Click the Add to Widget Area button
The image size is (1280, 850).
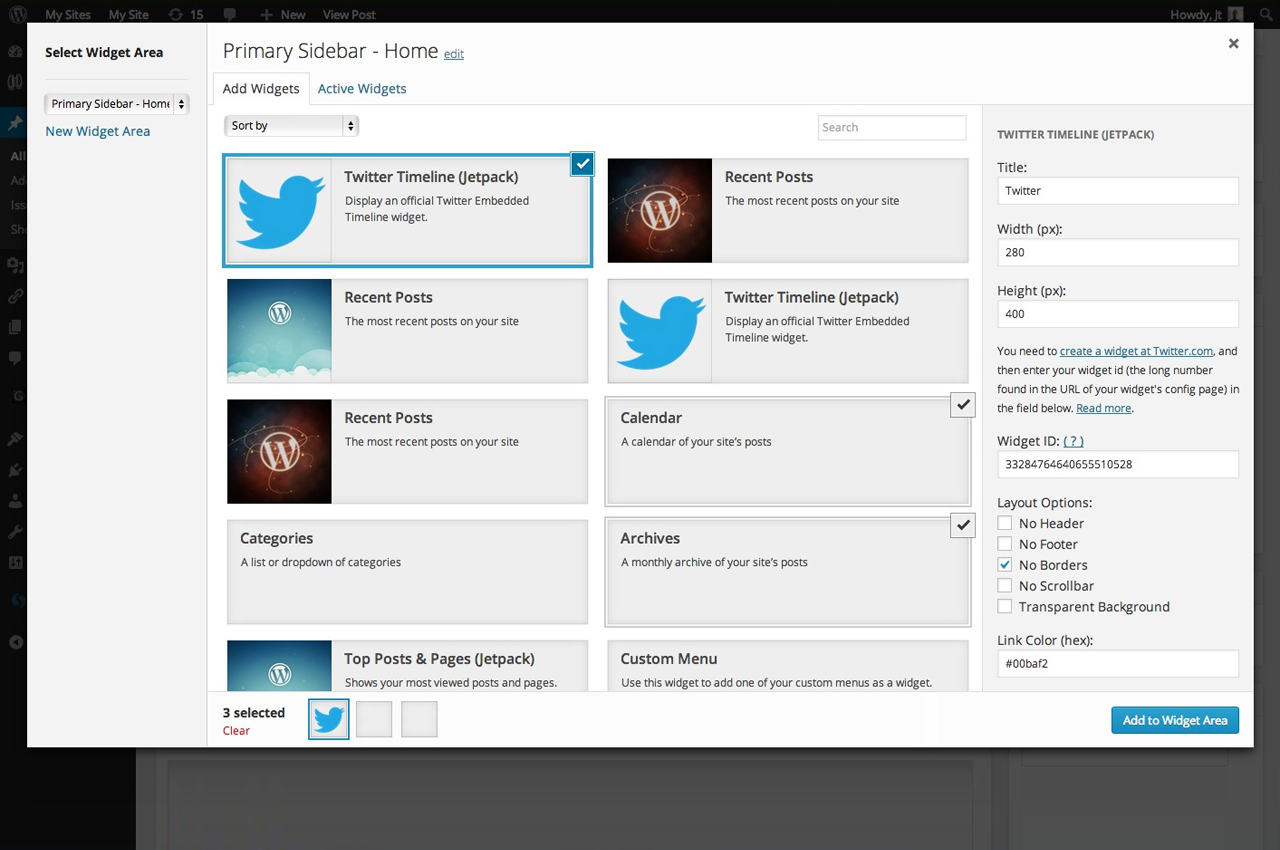(x=1174, y=720)
